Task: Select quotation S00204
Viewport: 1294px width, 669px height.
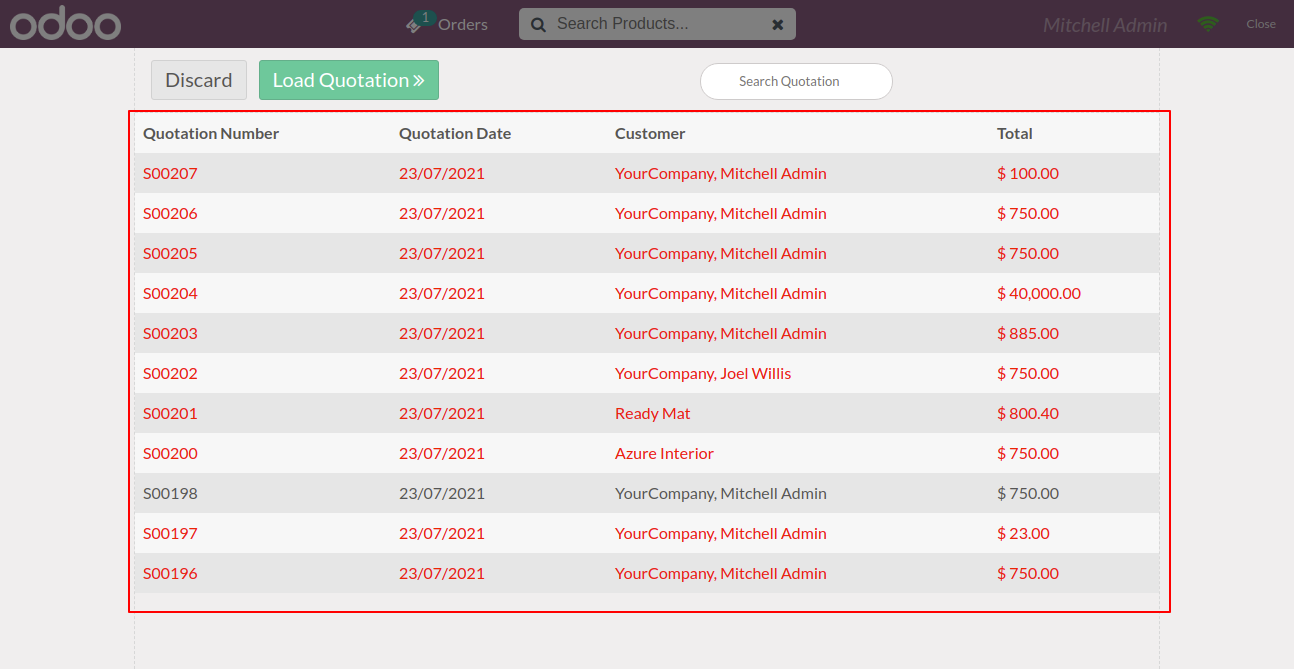Action: pos(647,293)
